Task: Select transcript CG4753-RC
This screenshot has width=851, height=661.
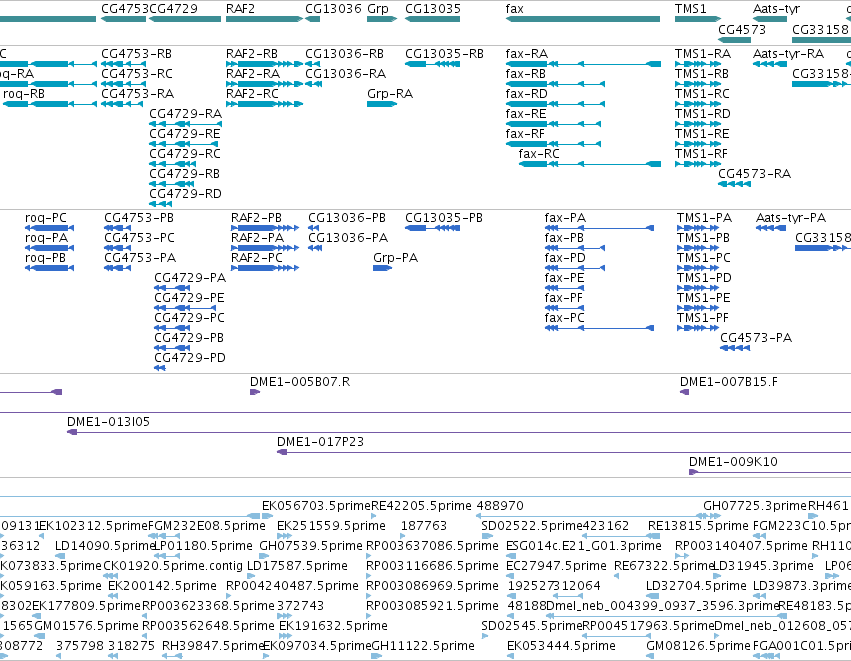Action: click(137, 74)
